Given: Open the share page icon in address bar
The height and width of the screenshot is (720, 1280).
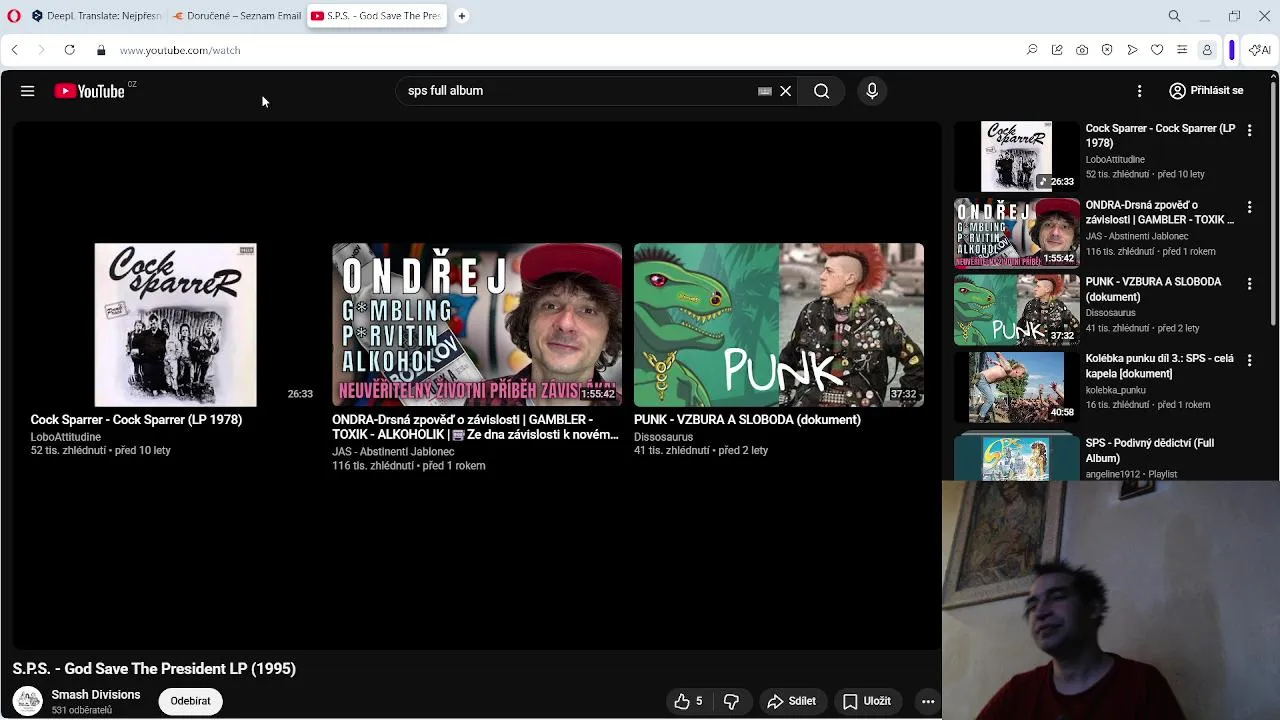Looking at the screenshot, I should [1057, 50].
